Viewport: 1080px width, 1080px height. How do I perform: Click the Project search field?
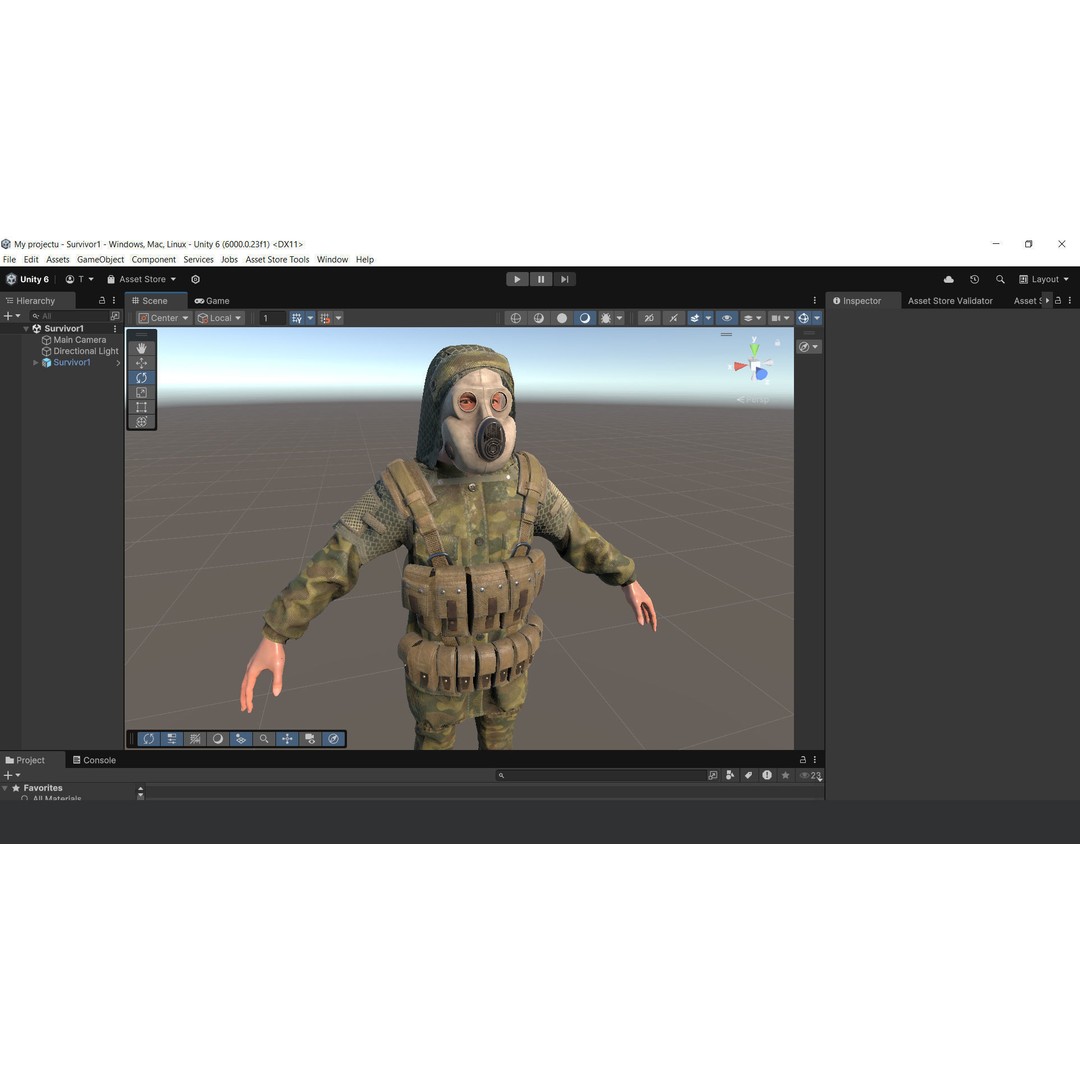(599, 775)
